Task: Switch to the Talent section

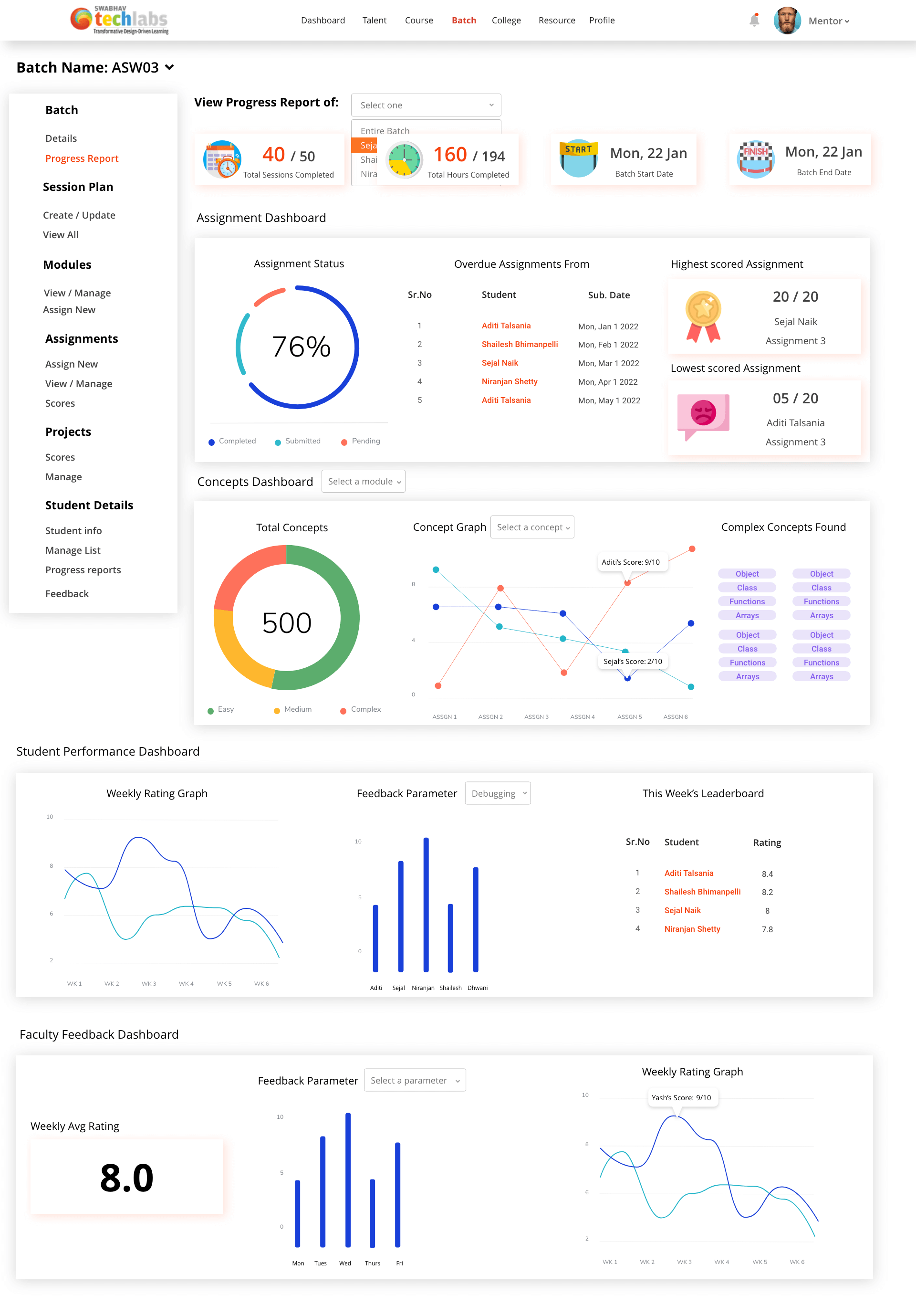Action: coord(374,20)
